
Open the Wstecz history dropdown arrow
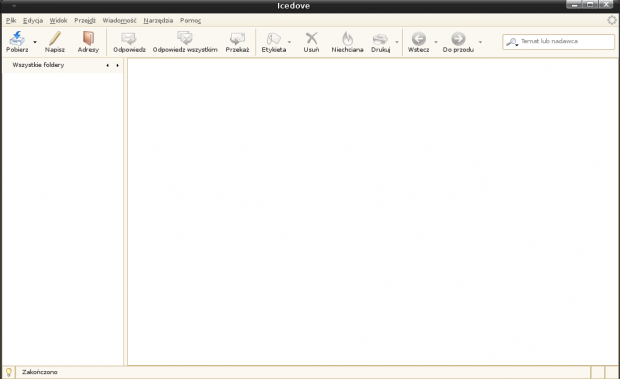coord(436,42)
